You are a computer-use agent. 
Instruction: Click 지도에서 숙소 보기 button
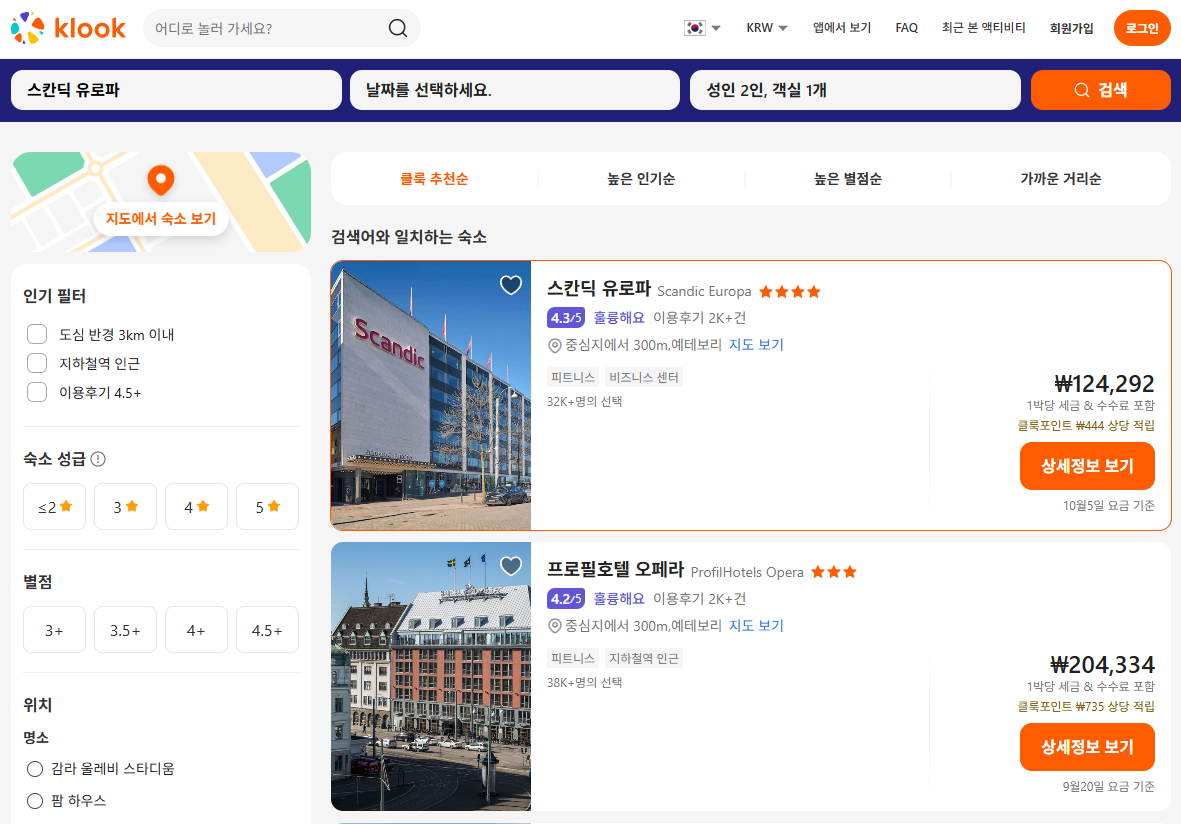160,218
